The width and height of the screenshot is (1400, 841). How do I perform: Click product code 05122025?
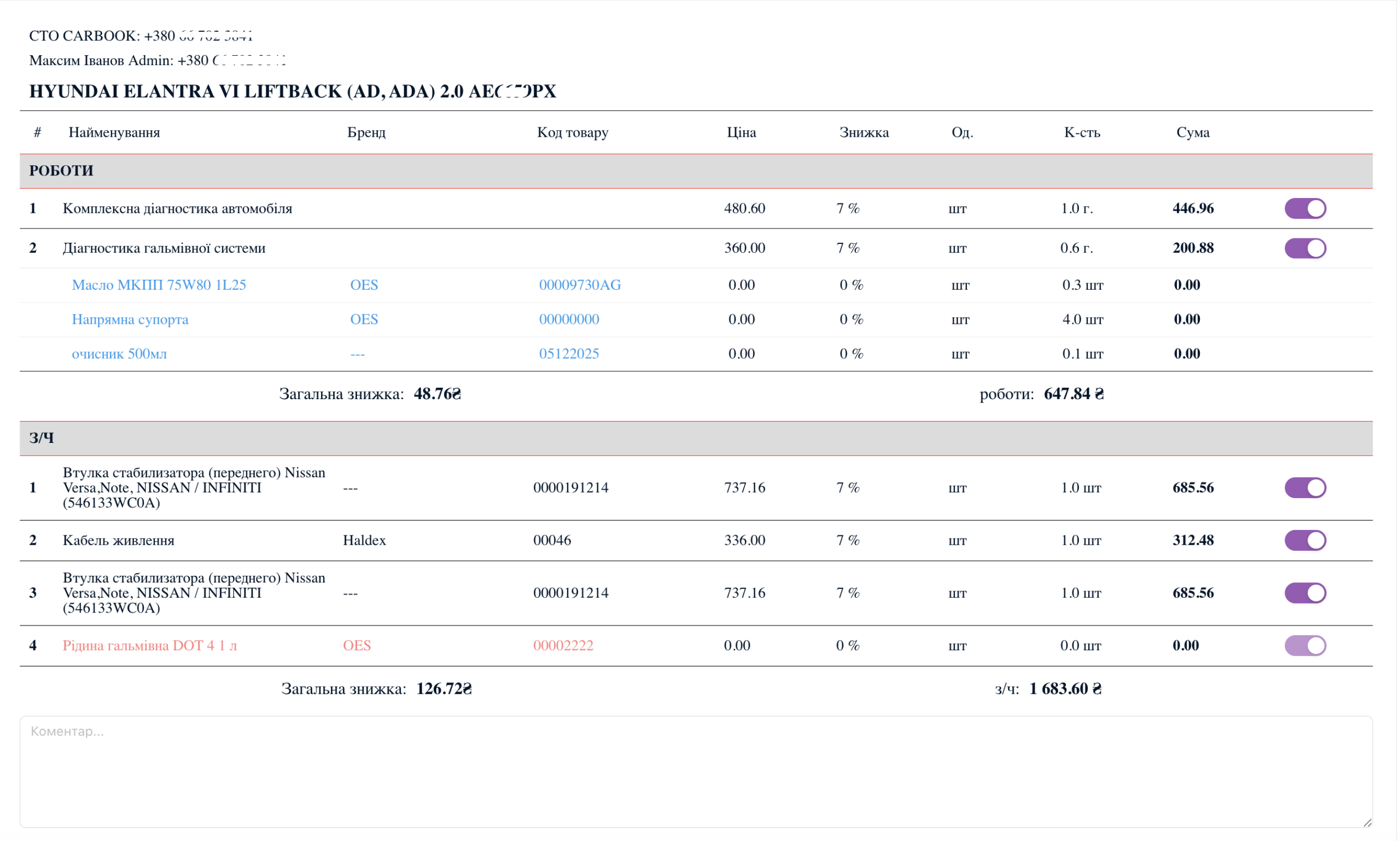pos(569,354)
